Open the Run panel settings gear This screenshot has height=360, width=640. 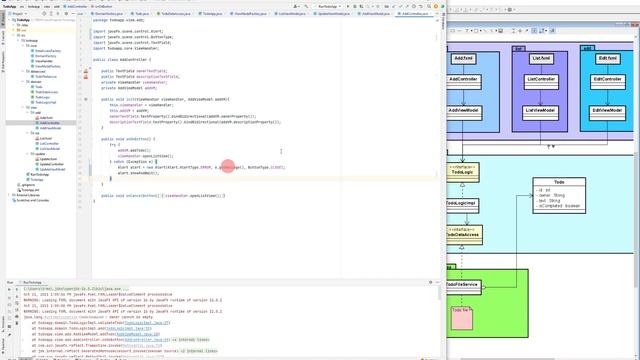[430, 282]
